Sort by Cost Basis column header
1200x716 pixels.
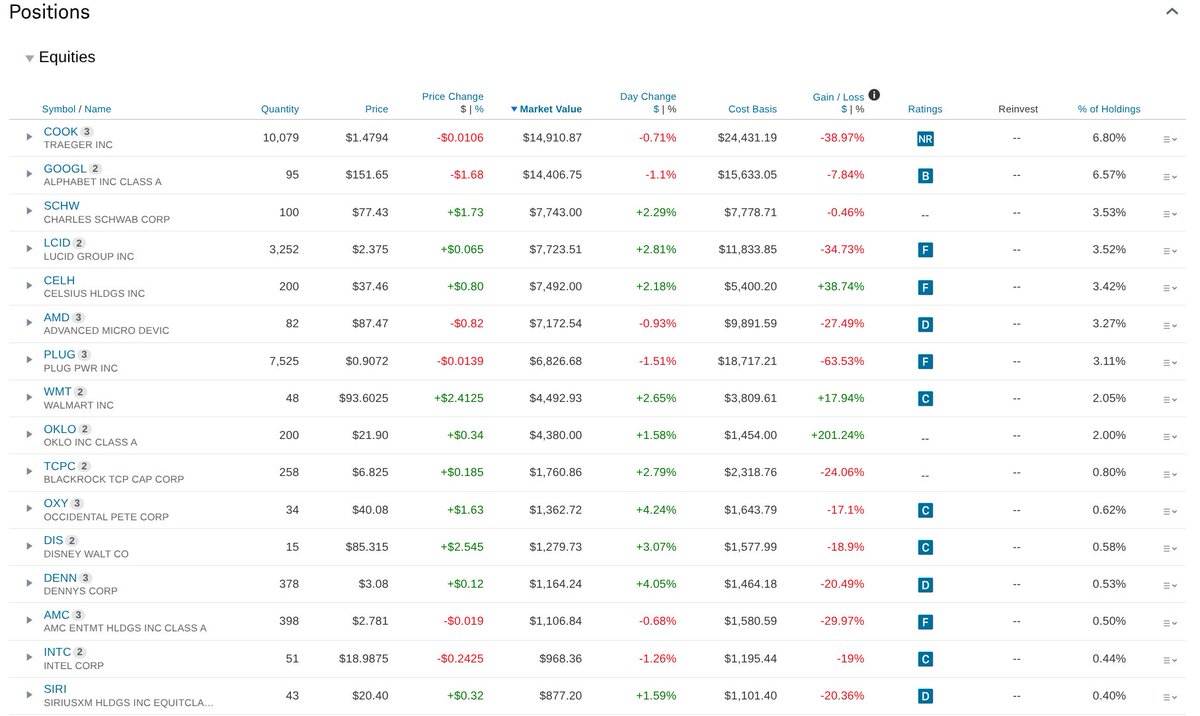coord(752,109)
